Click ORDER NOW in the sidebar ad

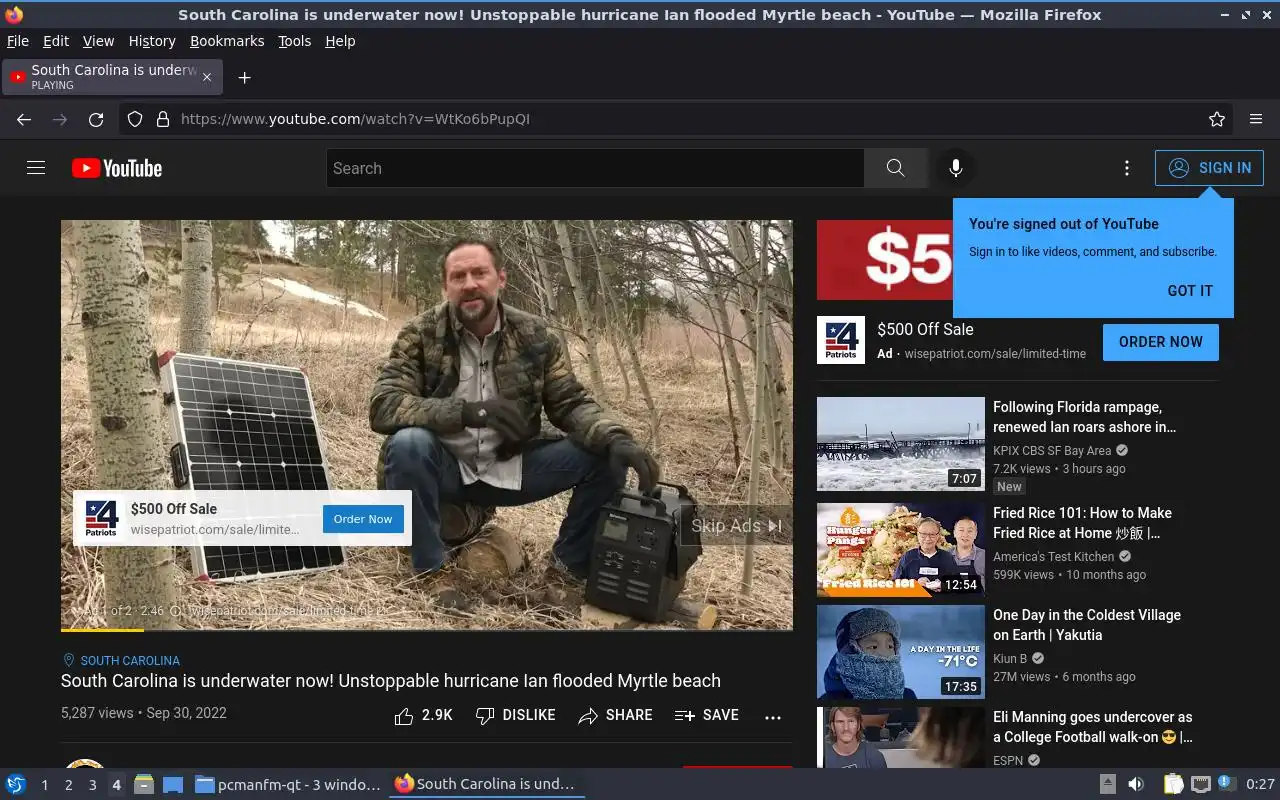click(x=1160, y=342)
